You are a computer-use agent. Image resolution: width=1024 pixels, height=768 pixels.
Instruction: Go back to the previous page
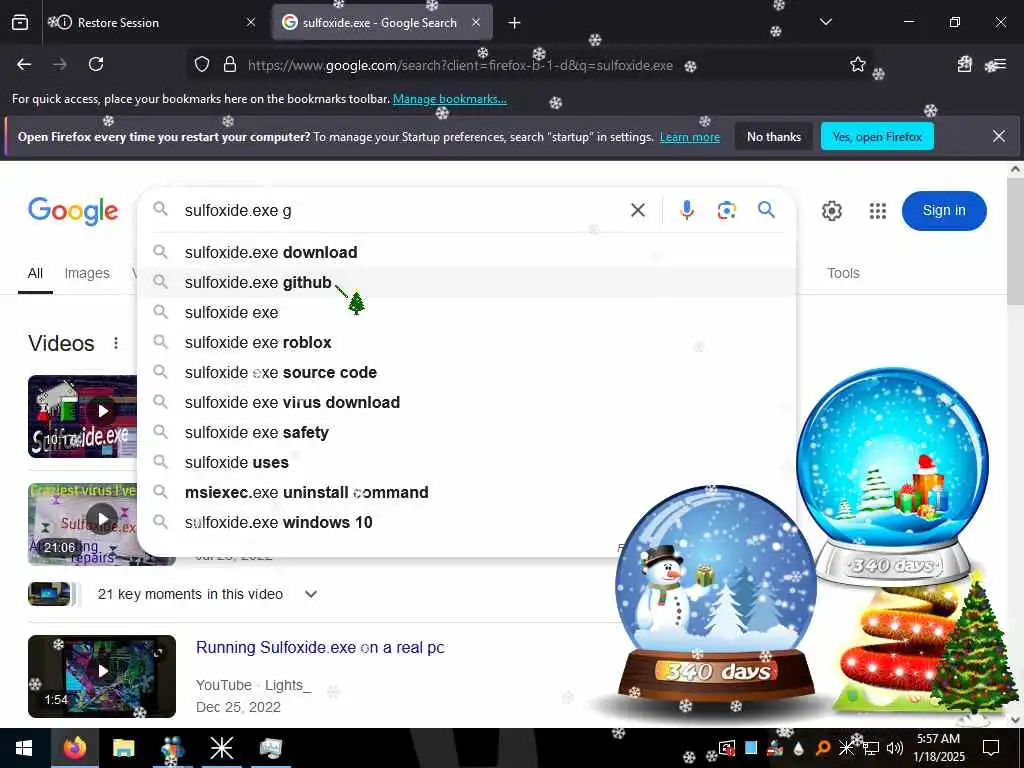pos(24,64)
